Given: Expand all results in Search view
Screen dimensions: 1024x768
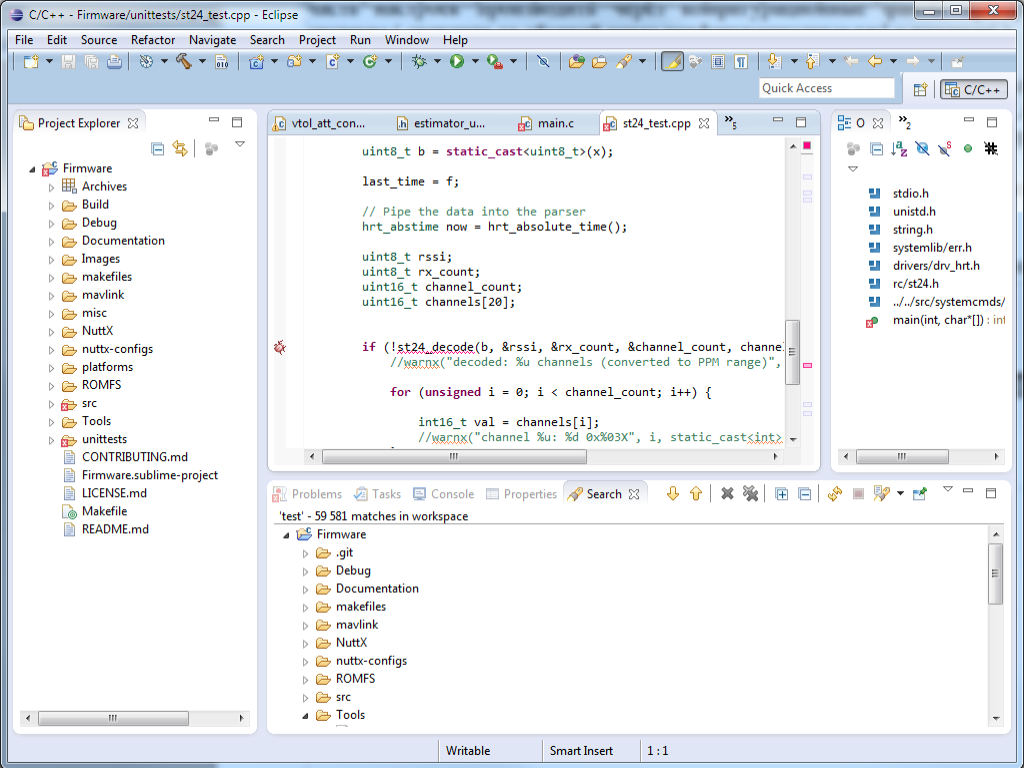Looking at the screenshot, I should (x=782, y=494).
